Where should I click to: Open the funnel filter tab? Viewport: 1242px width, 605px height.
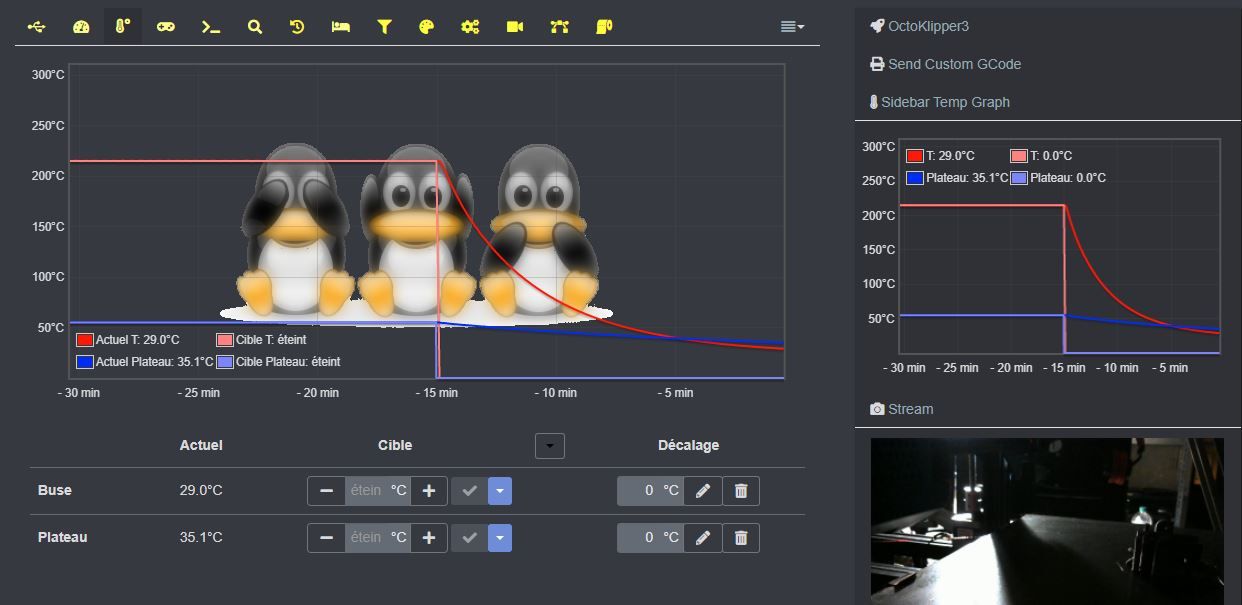[384, 27]
